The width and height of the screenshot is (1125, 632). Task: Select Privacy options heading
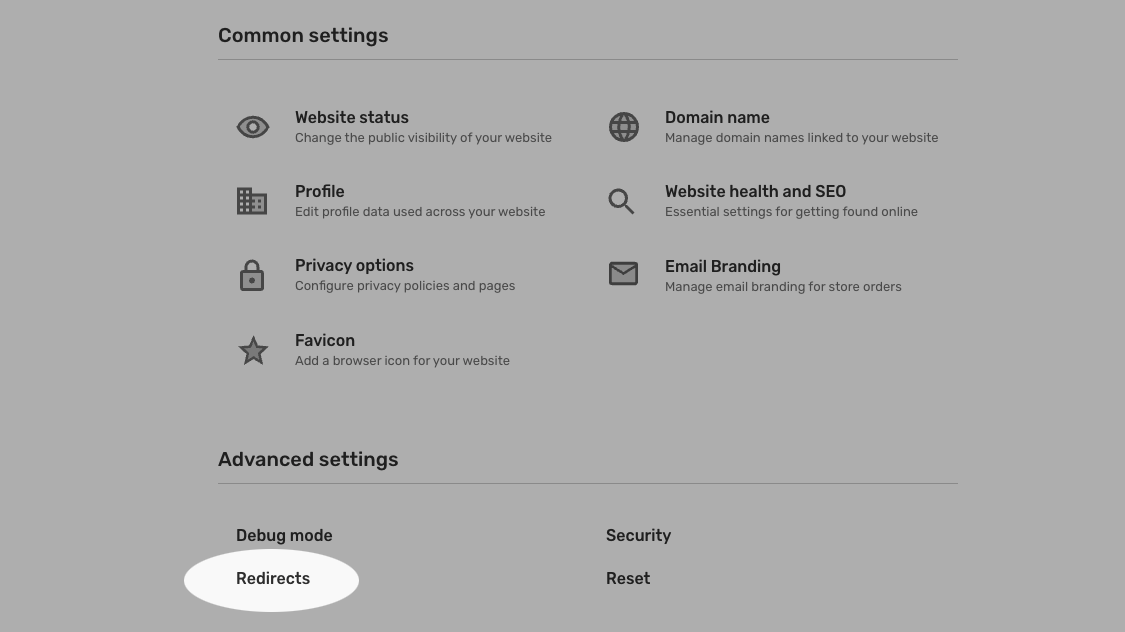tap(354, 265)
